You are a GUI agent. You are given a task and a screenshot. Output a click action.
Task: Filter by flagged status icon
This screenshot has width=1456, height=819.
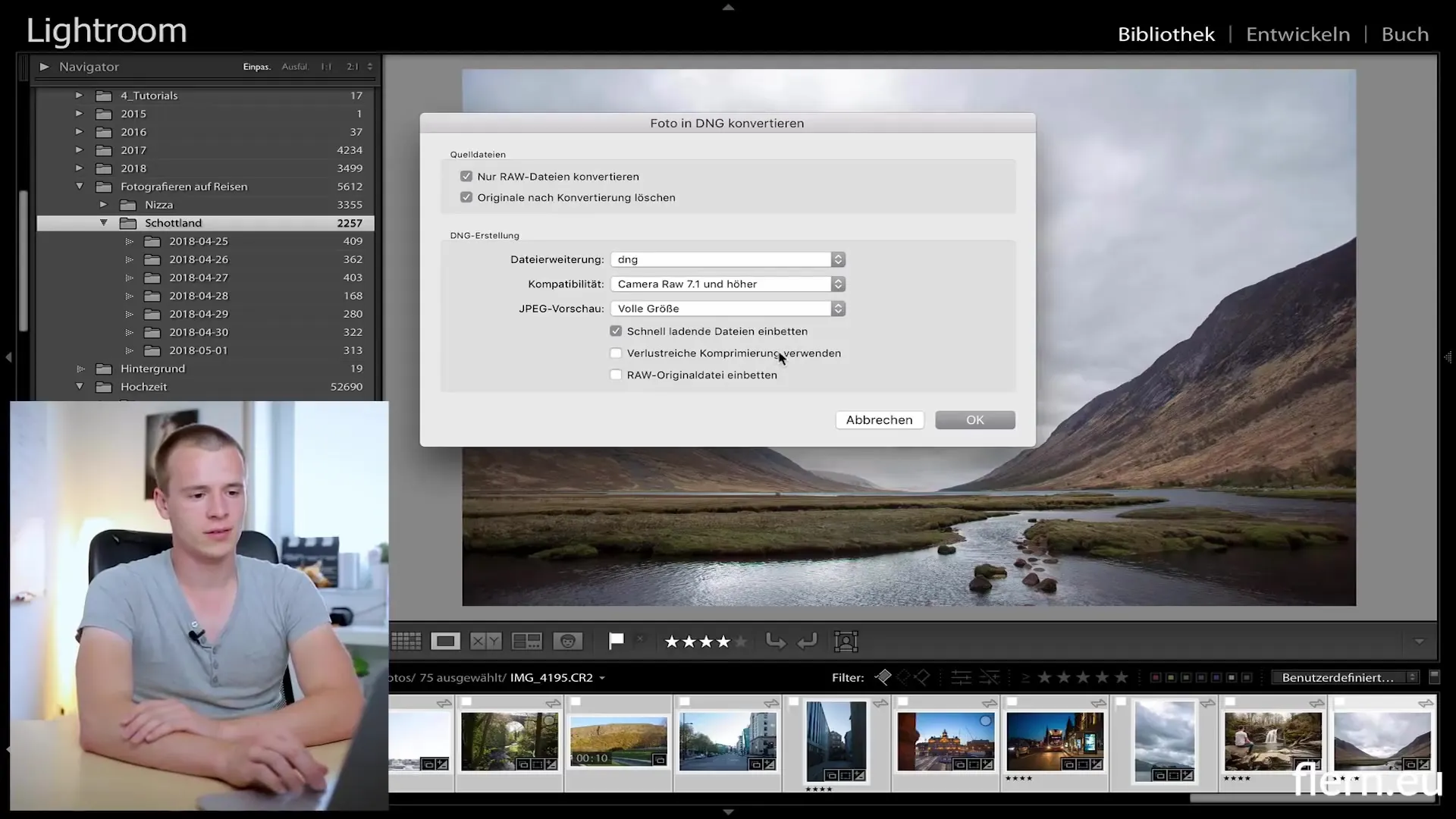click(883, 677)
